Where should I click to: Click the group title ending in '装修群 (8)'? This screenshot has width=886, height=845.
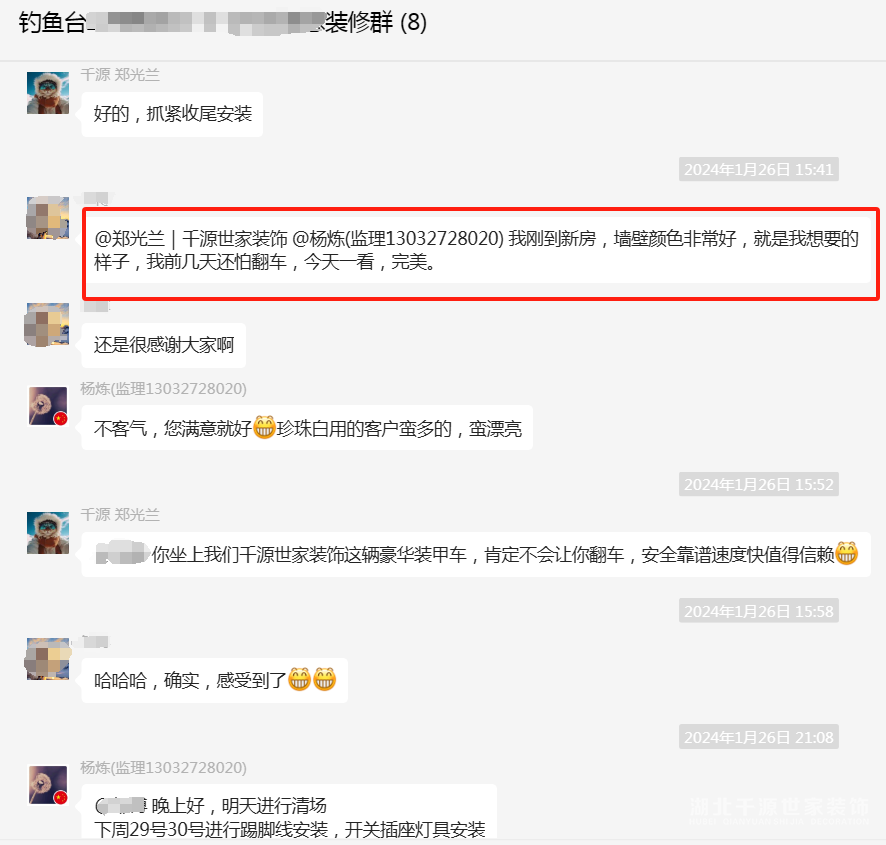223,23
